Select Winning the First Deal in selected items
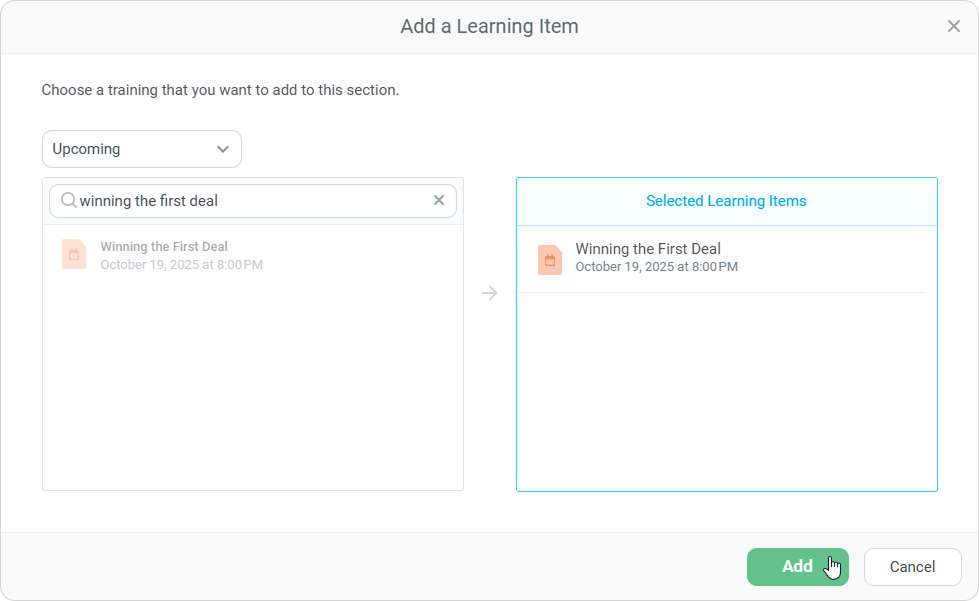This screenshot has height=601, width=979. tap(648, 249)
